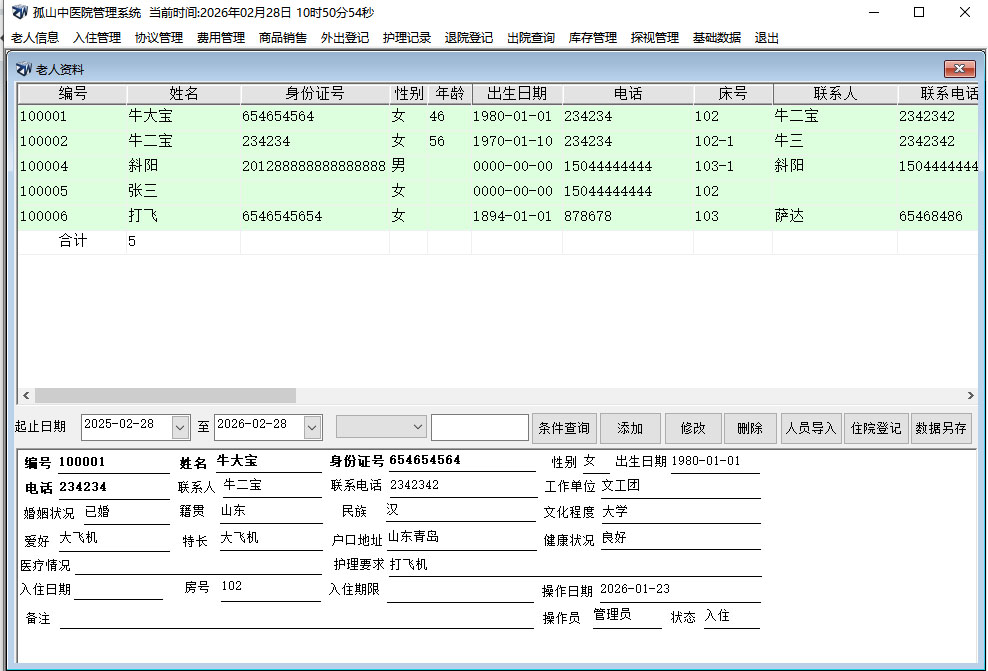Select the row for 牛二宝

pos(151,141)
